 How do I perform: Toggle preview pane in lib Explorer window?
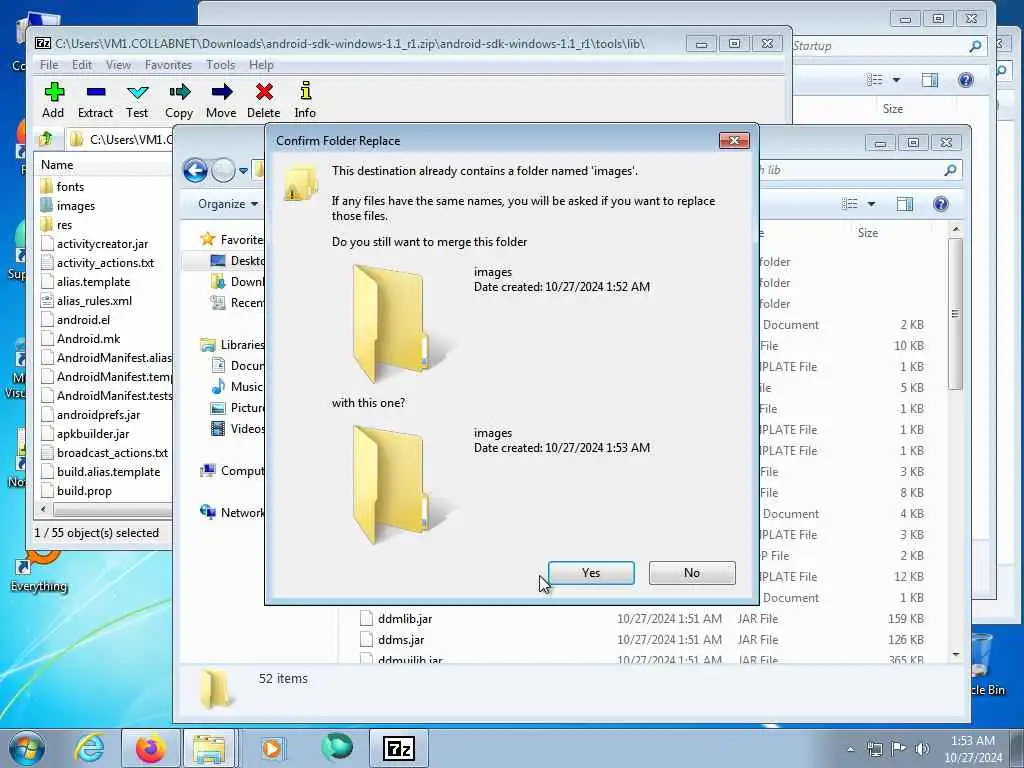[904, 204]
